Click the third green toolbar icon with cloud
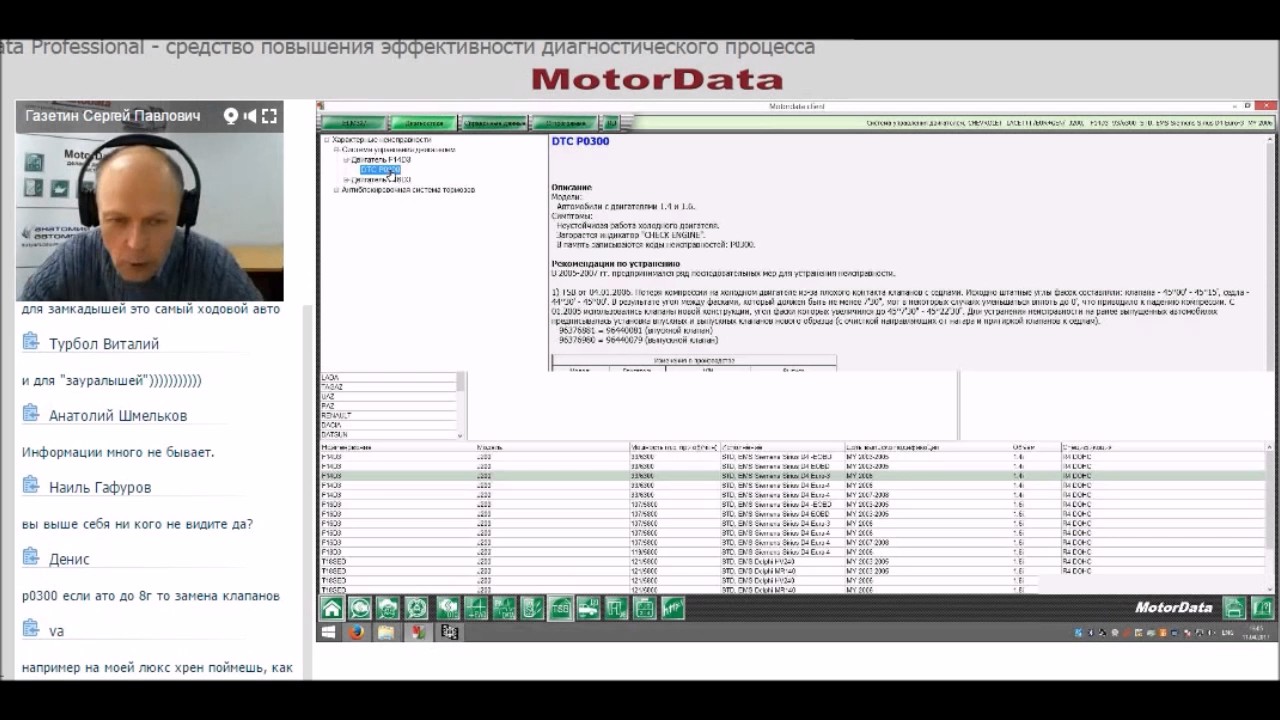The height and width of the screenshot is (720, 1280). point(388,607)
